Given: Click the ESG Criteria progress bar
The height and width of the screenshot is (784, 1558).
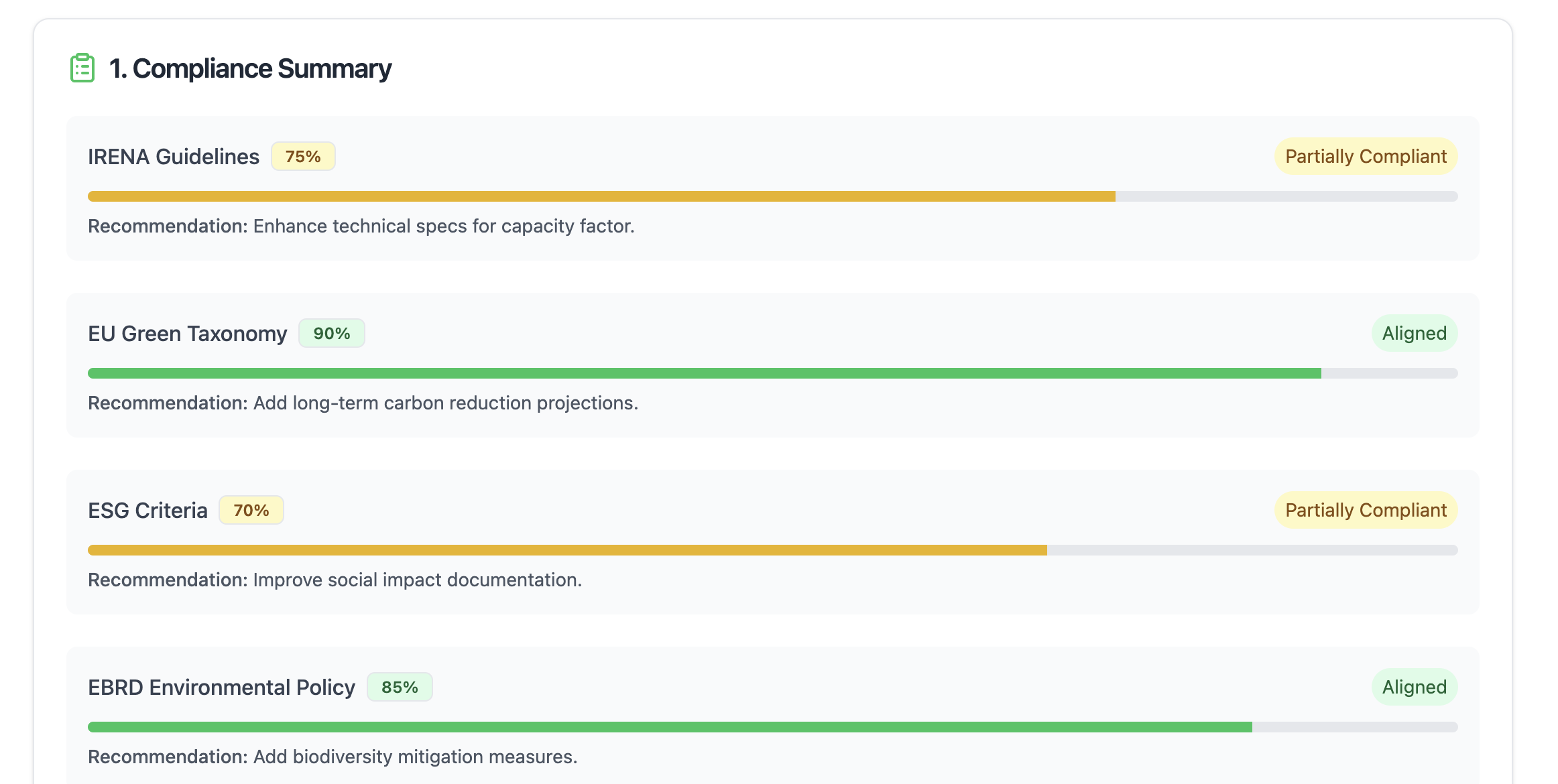Looking at the screenshot, I should click(773, 550).
